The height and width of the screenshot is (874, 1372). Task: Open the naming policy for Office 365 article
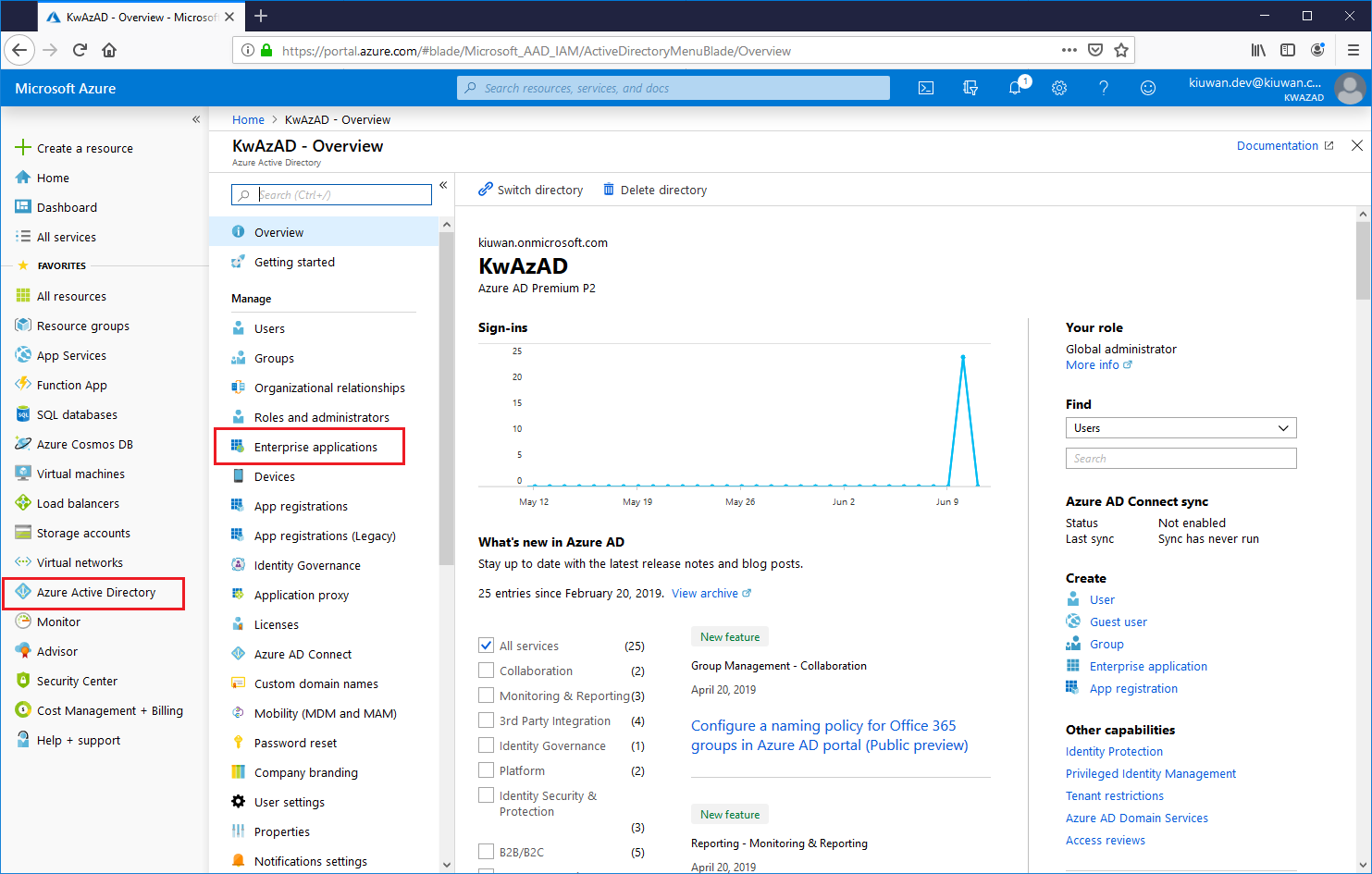pyautogui.click(x=829, y=735)
